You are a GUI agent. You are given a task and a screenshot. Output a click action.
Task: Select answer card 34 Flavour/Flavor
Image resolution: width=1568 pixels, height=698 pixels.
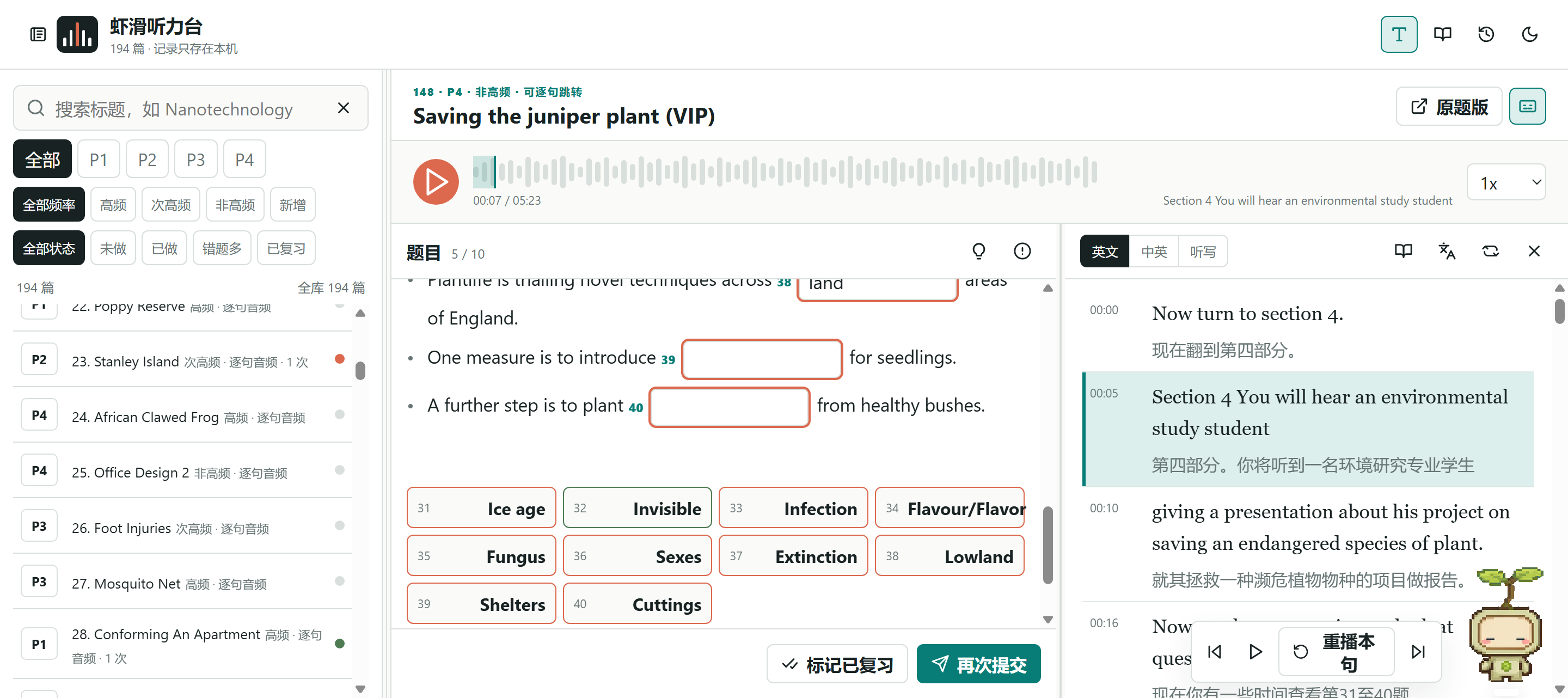950,507
